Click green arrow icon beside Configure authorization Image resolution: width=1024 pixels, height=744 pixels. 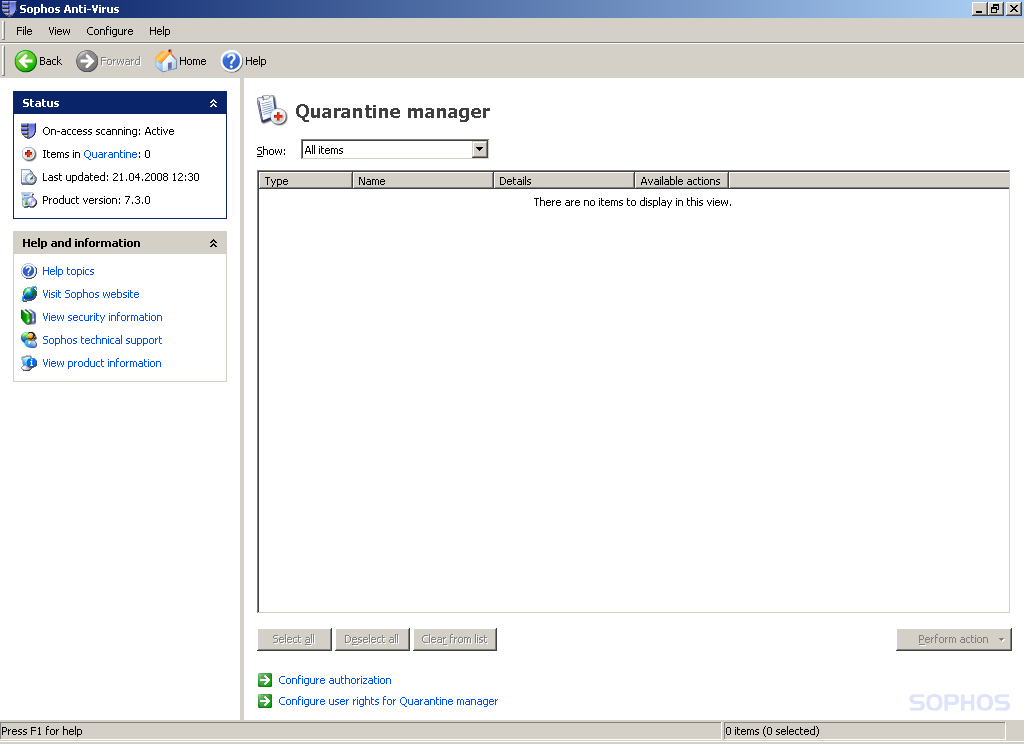click(264, 680)
